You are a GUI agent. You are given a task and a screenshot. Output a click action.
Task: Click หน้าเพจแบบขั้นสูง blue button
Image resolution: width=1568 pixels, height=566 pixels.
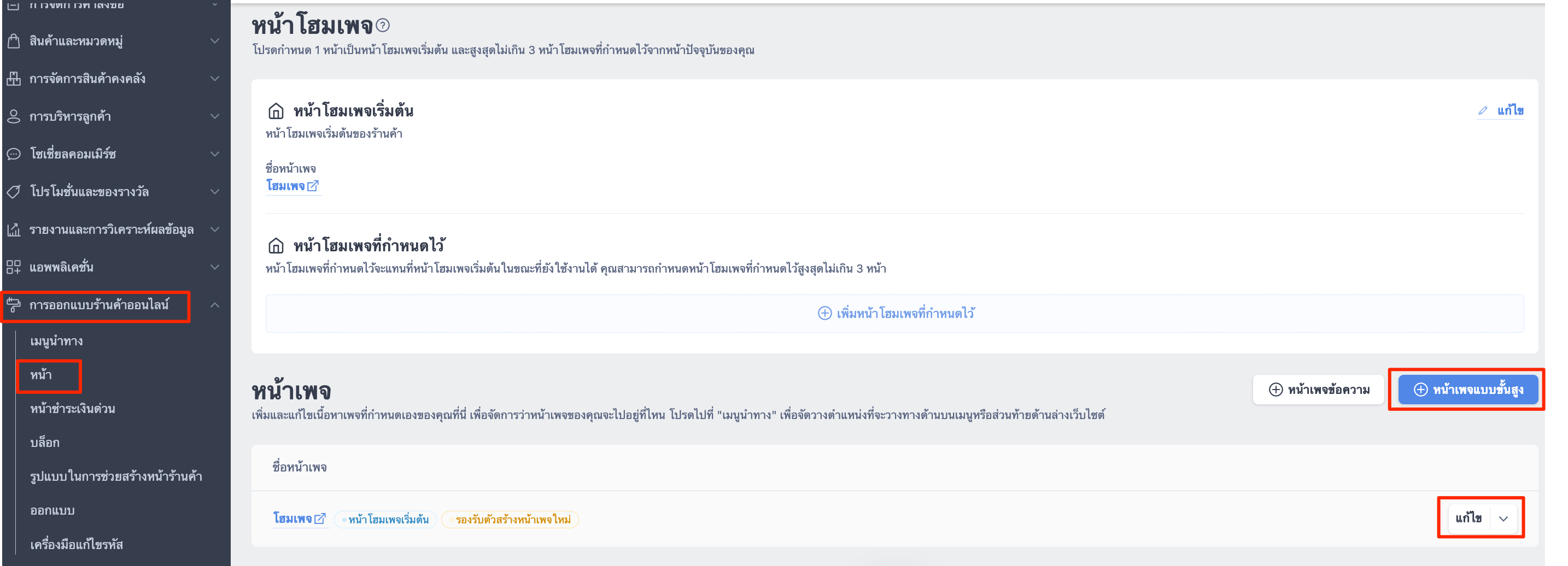[1468, 390]
